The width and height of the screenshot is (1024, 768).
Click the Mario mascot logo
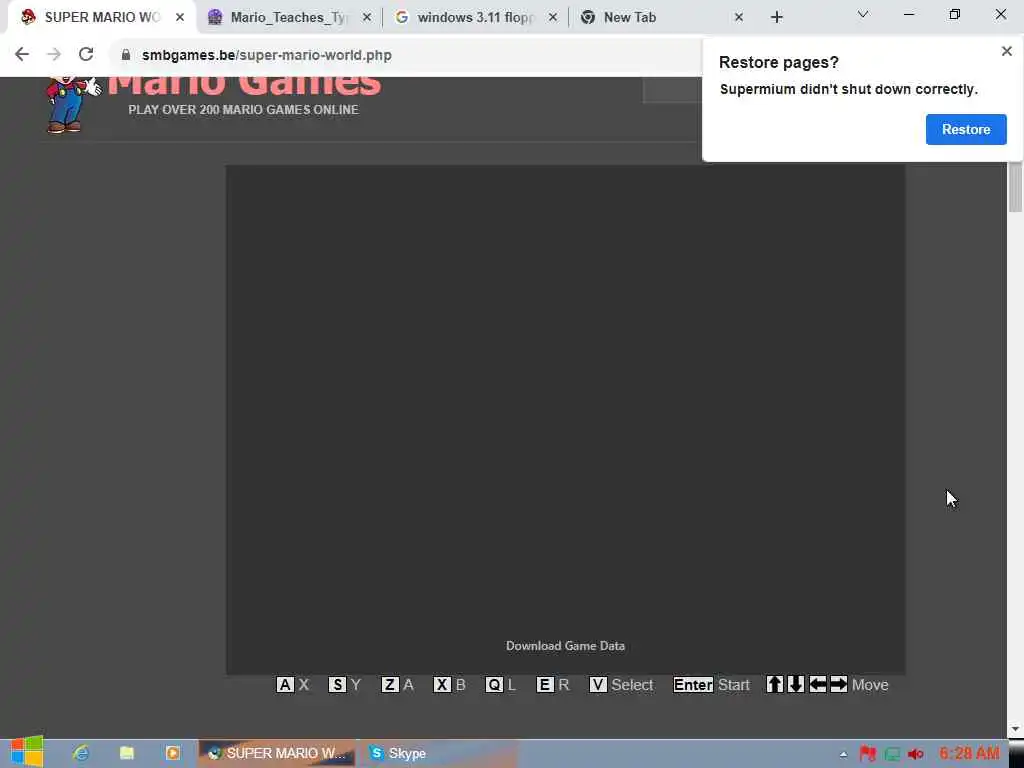(72, 104)
